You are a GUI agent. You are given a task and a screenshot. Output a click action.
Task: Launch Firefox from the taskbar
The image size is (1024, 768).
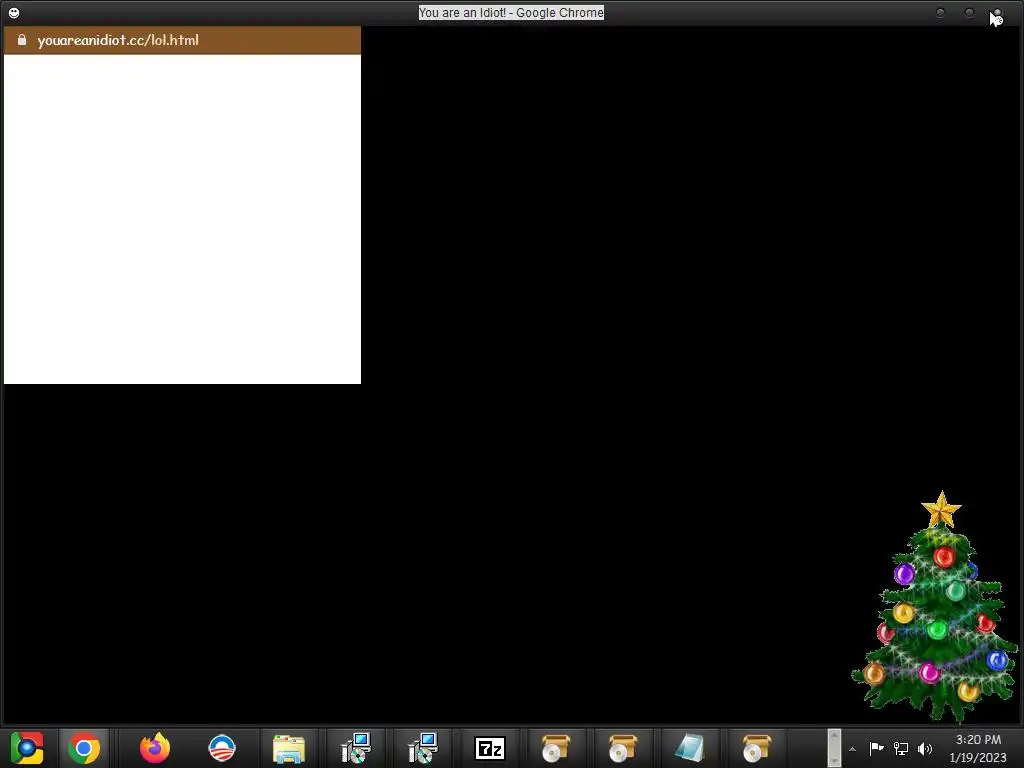click(x=155, y=748)
